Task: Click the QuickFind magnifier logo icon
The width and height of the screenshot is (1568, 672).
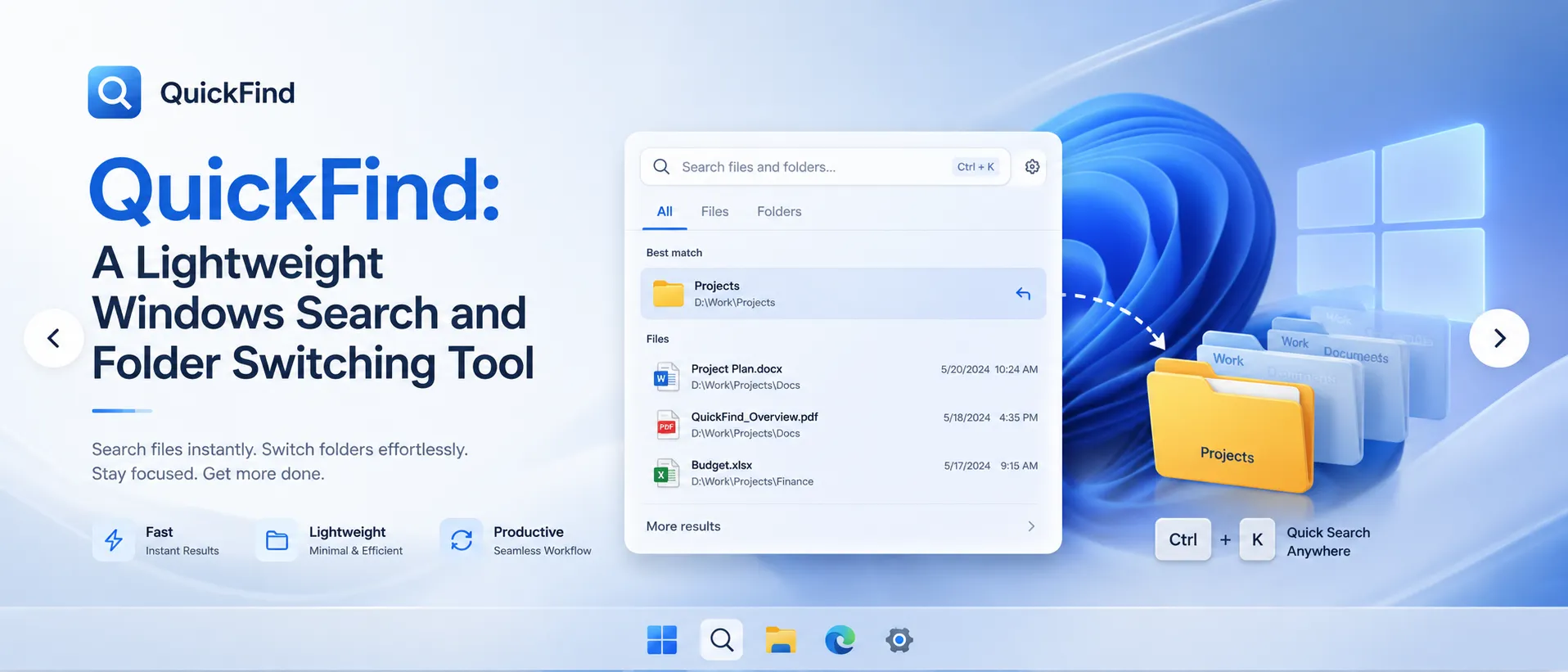Action: click(x=115, y=92)
